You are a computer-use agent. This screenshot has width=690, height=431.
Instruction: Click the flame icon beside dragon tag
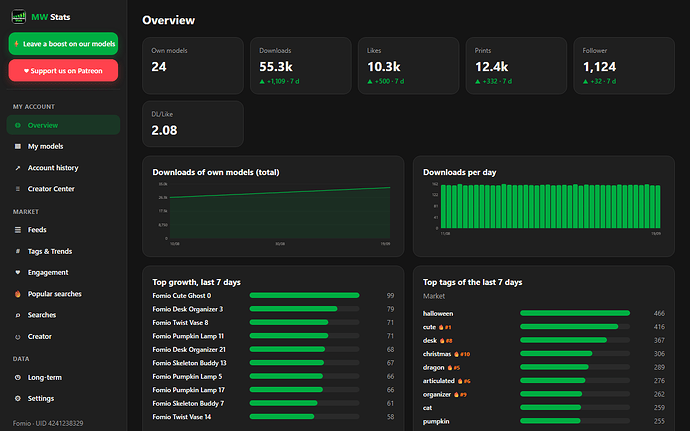click(450, 368)
